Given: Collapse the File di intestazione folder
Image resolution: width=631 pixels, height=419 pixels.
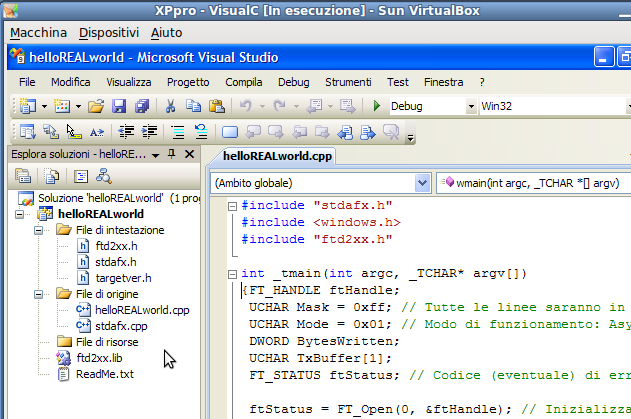Looking at the screenshot, I should coord(39,230).
